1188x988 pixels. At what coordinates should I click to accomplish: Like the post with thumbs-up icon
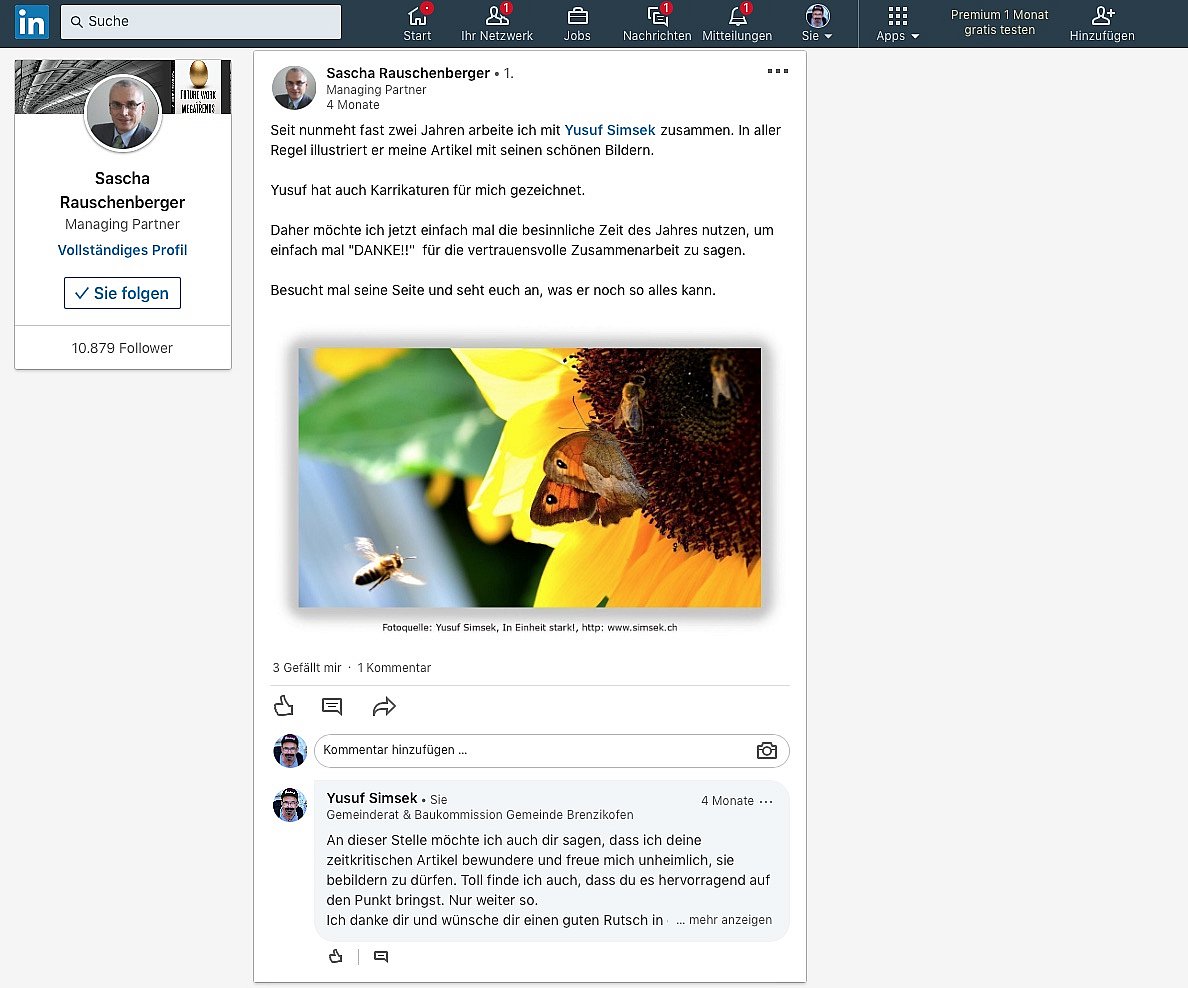[284, 707]
